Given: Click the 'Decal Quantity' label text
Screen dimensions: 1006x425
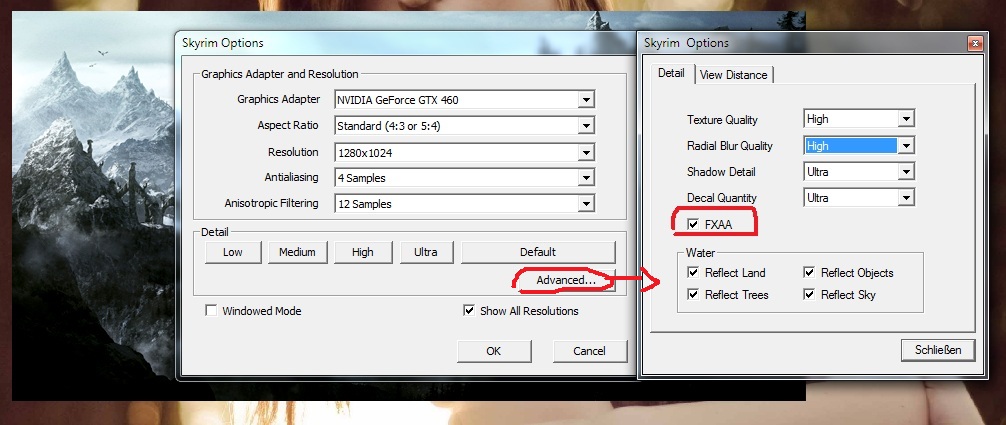Looking at the screenshot, I should point(722,198).
